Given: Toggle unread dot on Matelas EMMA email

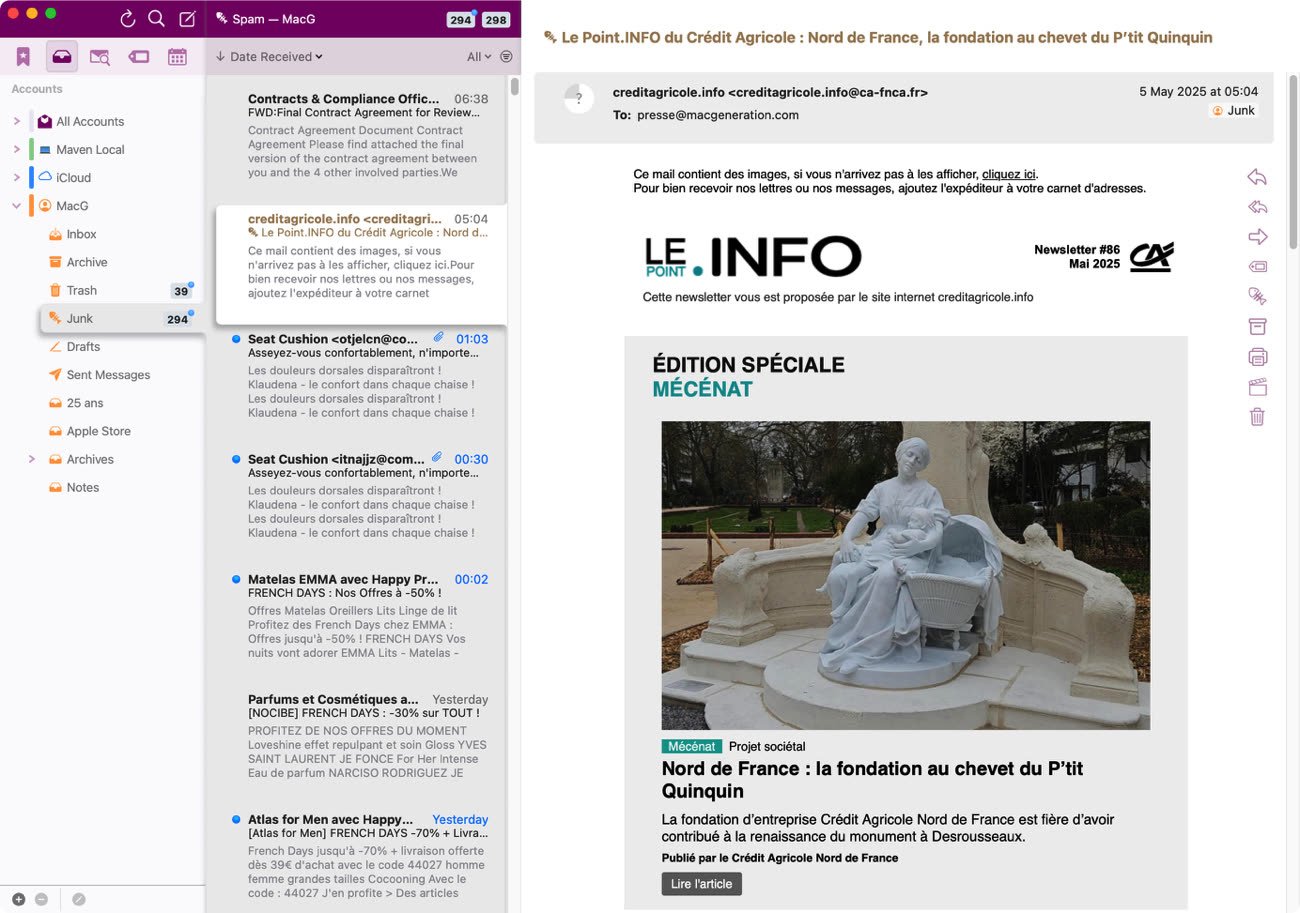Looking at the screenshot, I should 236,579.
